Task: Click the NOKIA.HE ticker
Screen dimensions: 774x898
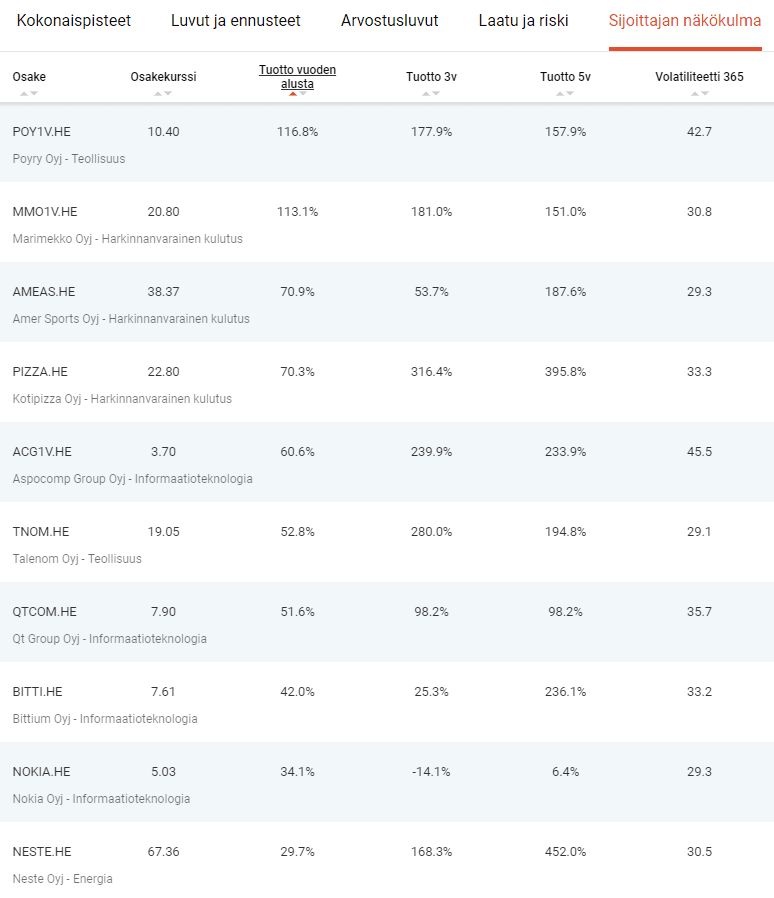Action: [x=41, y=771]
